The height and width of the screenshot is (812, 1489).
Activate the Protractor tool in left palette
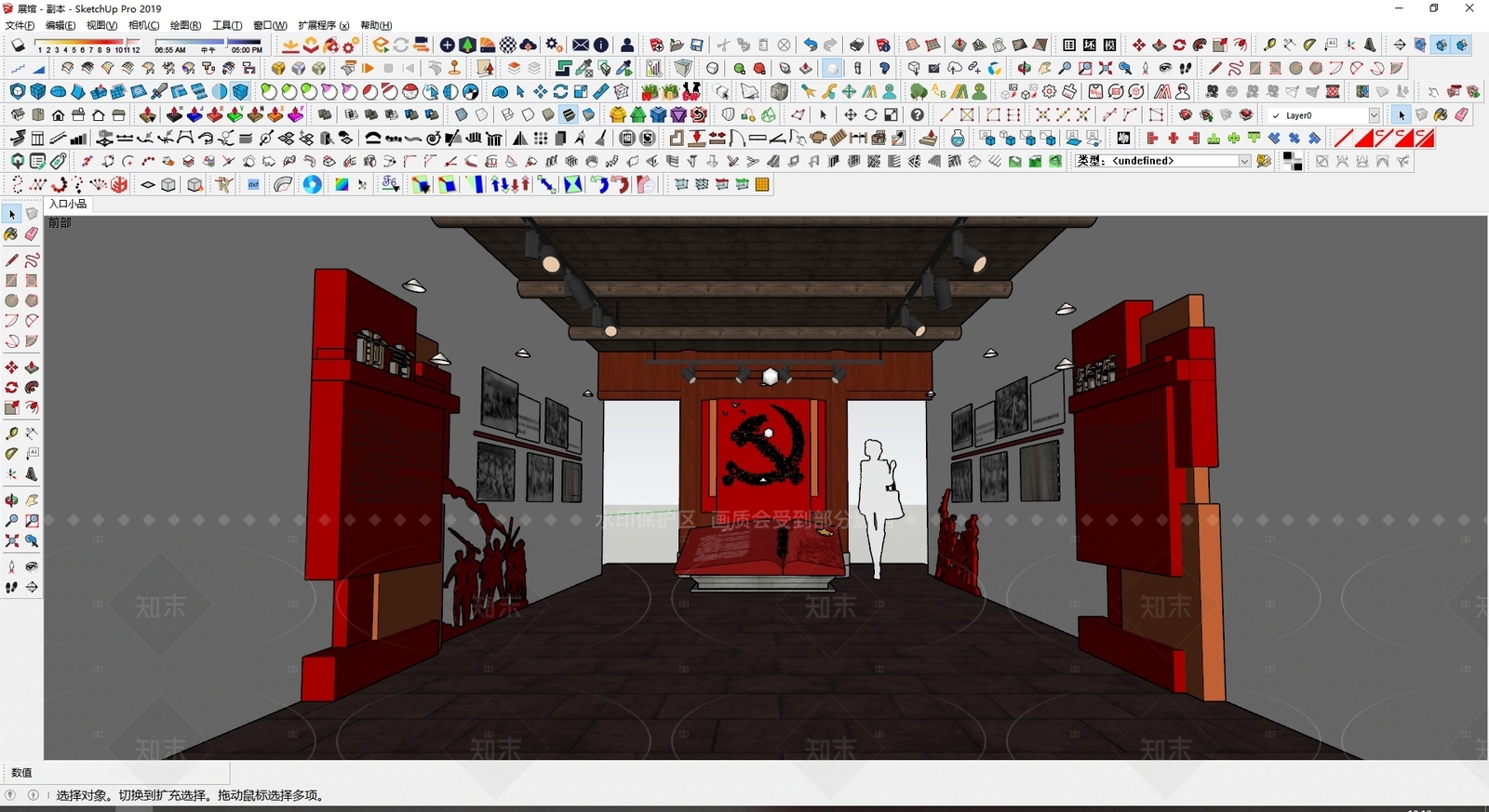(x=11, y=454)
